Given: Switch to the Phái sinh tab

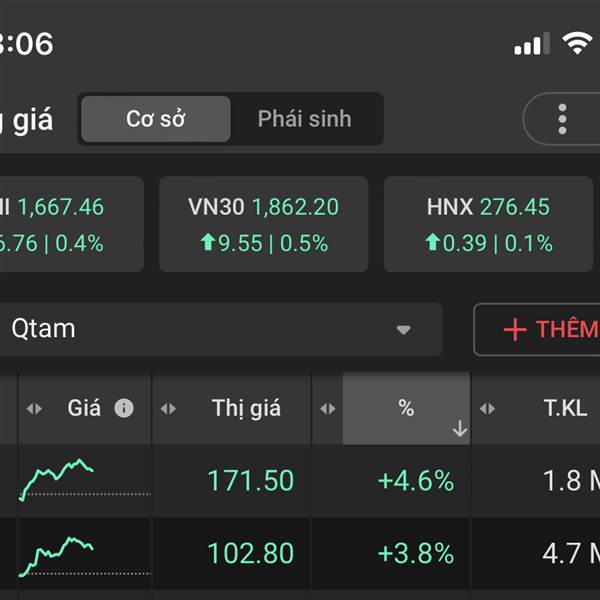Looking at the screenshot, I should 304,119.
